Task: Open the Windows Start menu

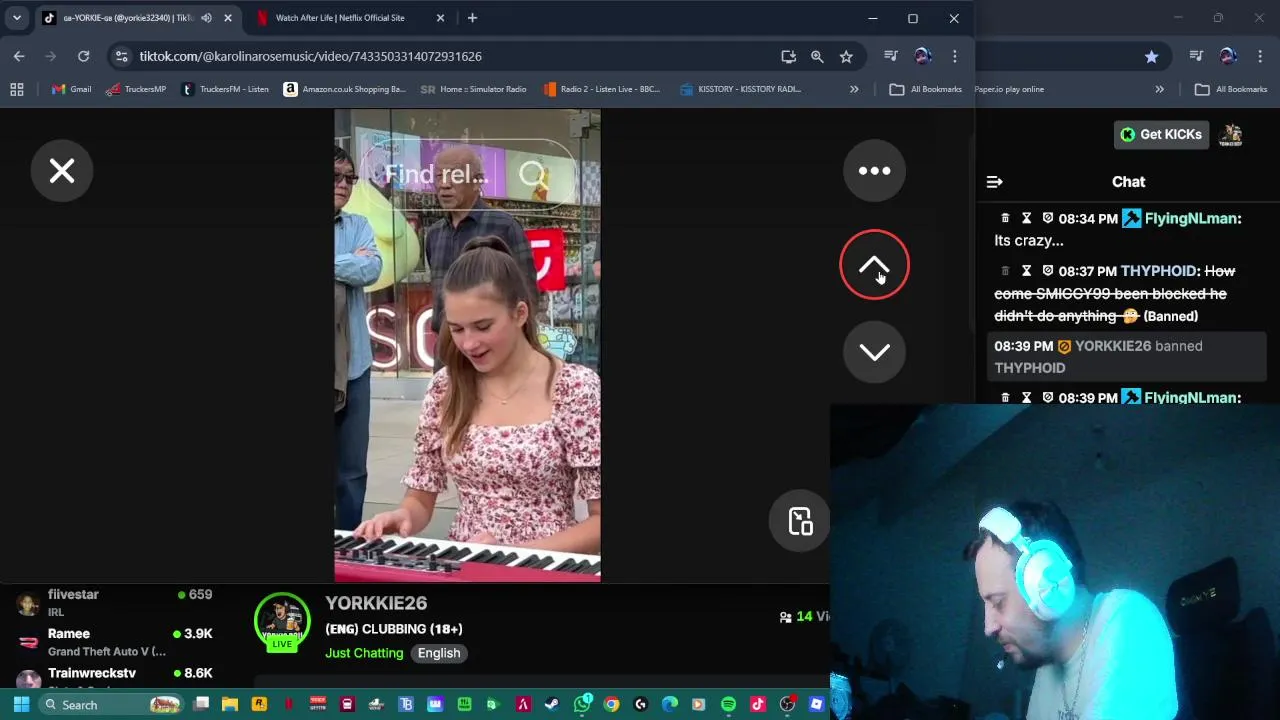Action: (21, 704)
